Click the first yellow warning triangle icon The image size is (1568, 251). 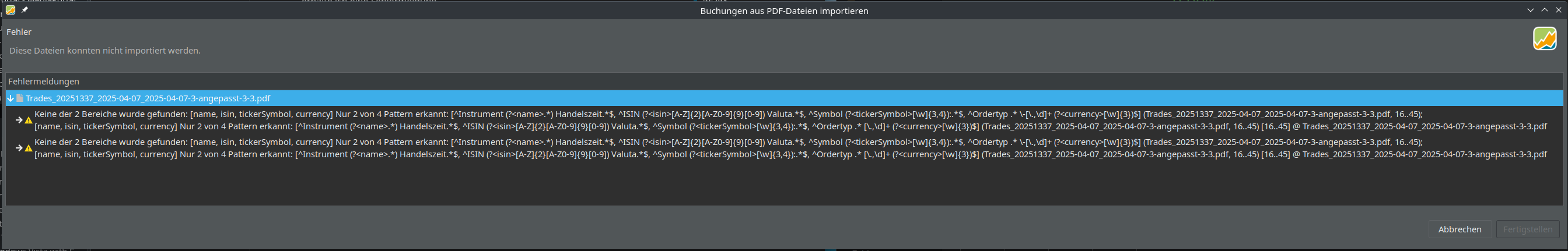coord(28,121)
